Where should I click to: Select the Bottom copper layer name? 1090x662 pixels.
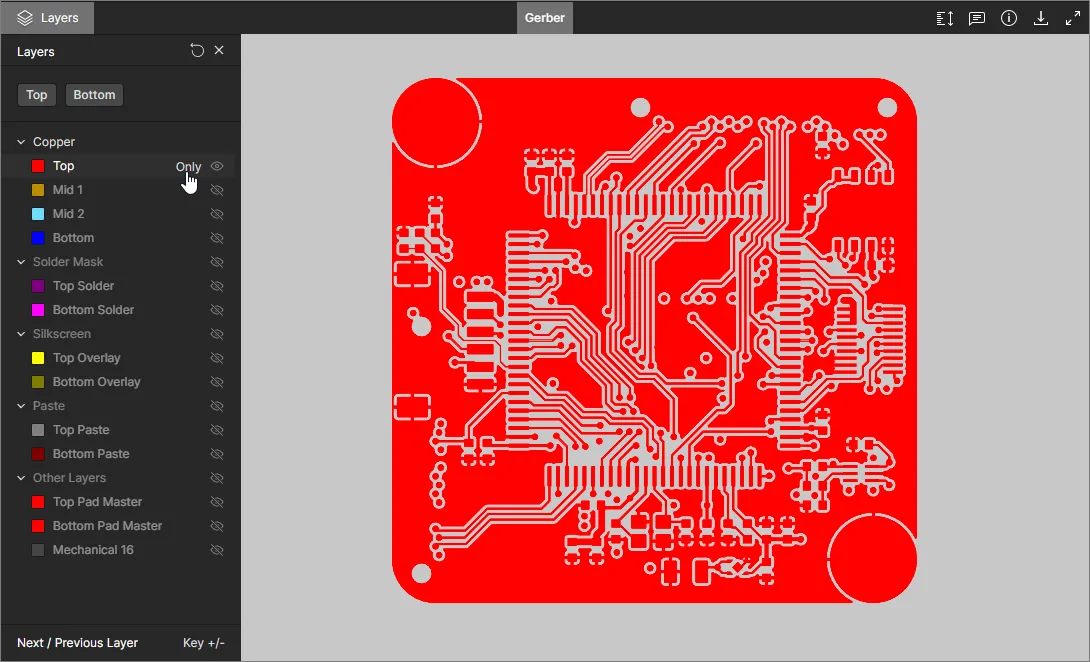click(73, 238)
